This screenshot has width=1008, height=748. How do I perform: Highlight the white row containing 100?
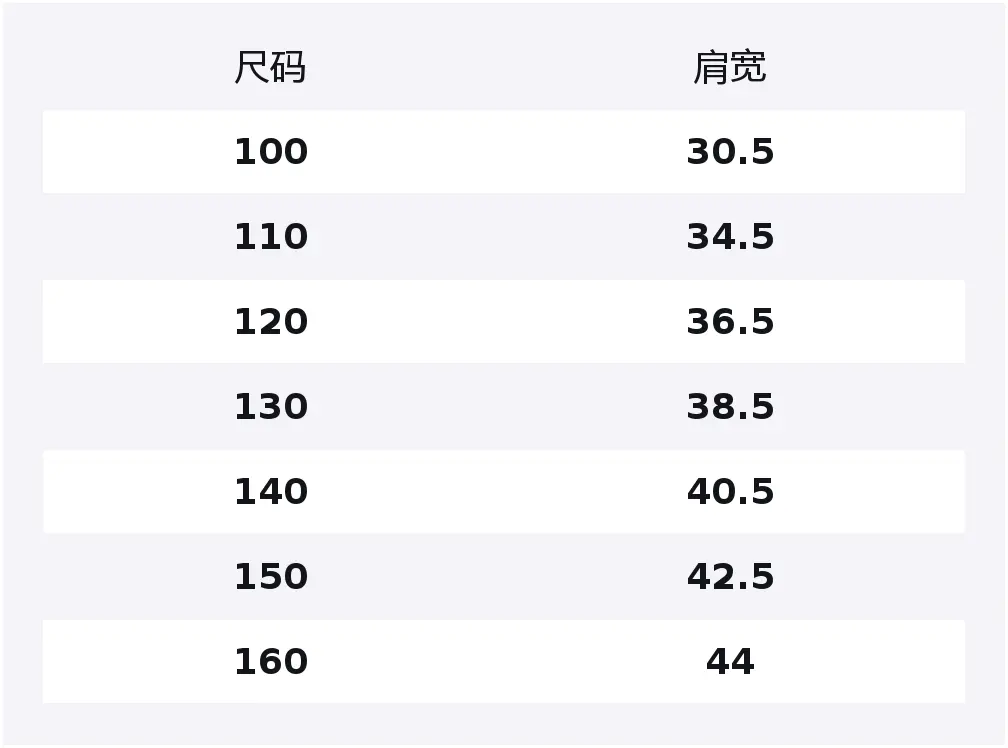(x=500, y=152)
